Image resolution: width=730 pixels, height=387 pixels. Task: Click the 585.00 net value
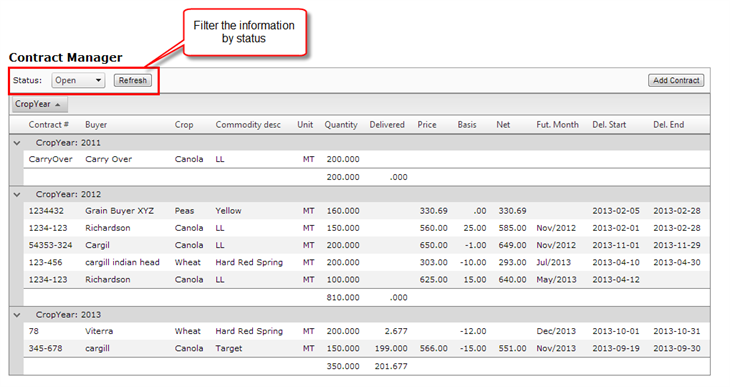point(512,228)
